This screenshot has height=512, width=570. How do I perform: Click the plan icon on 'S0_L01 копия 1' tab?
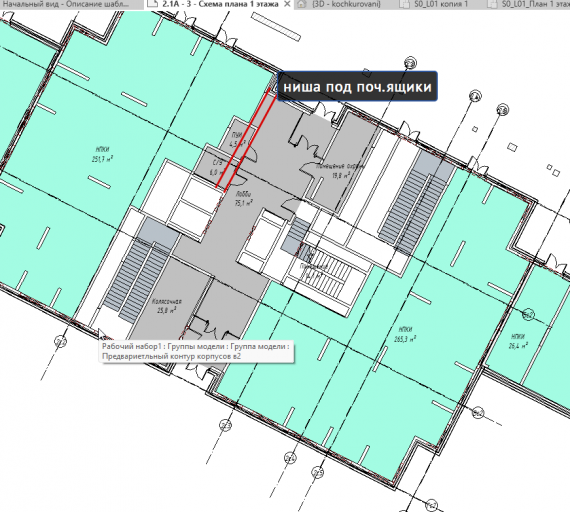(x=403, y=4)
